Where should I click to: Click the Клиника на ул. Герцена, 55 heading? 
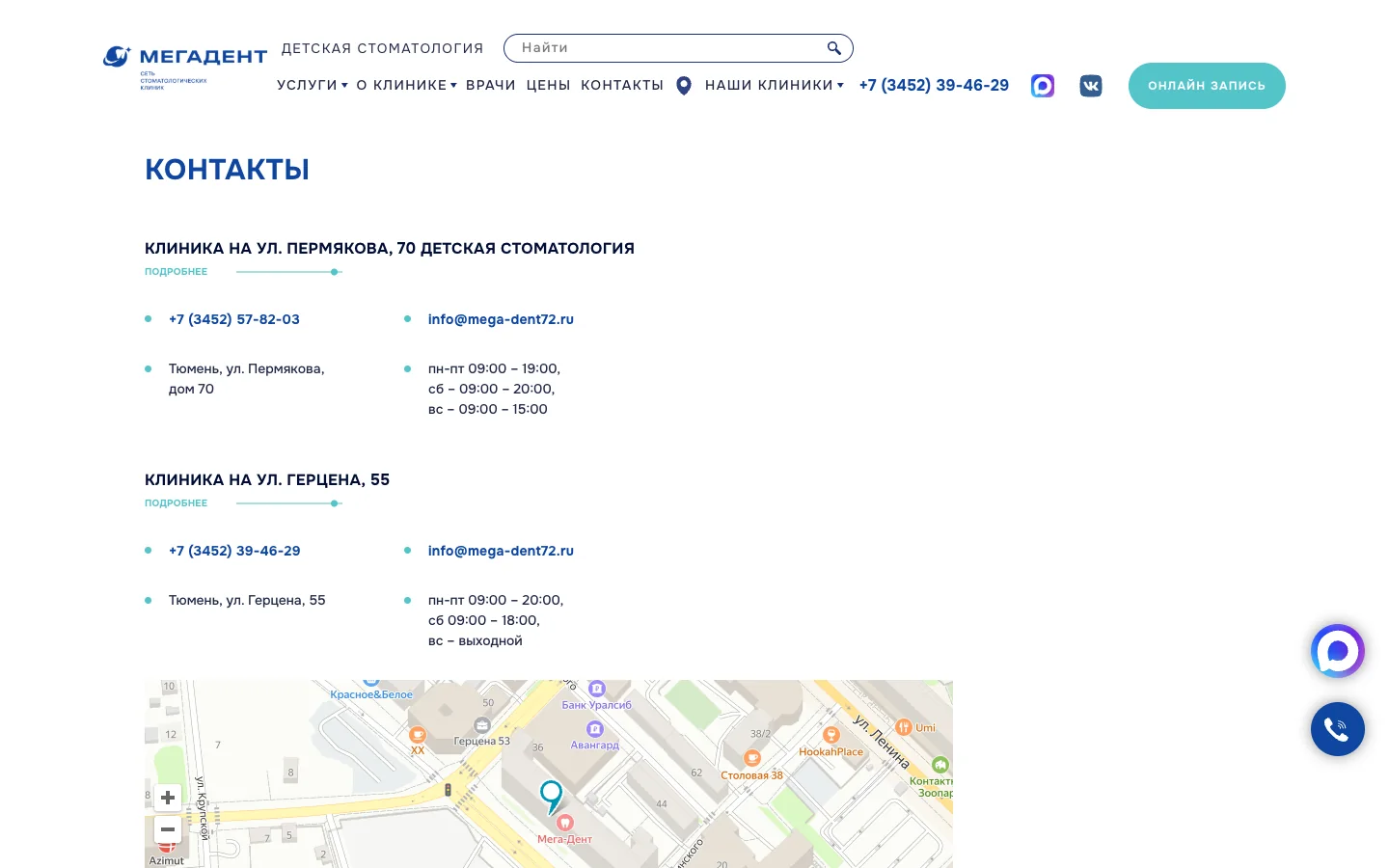[267, 479]
